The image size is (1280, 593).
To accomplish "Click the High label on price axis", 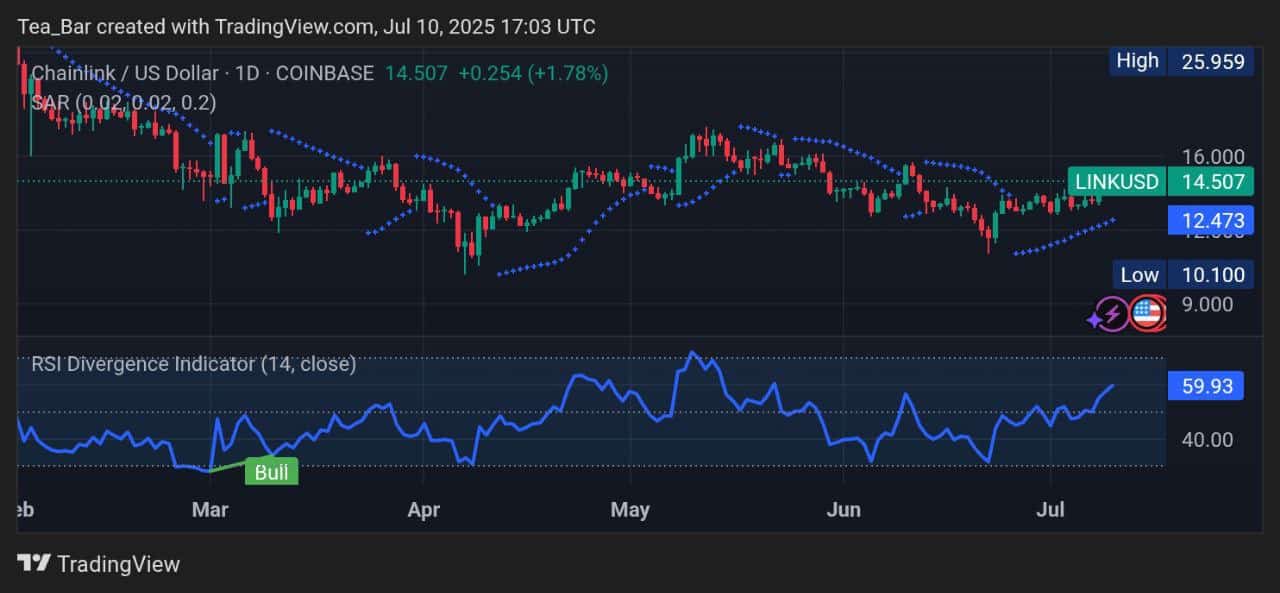I will [1138, 61].
